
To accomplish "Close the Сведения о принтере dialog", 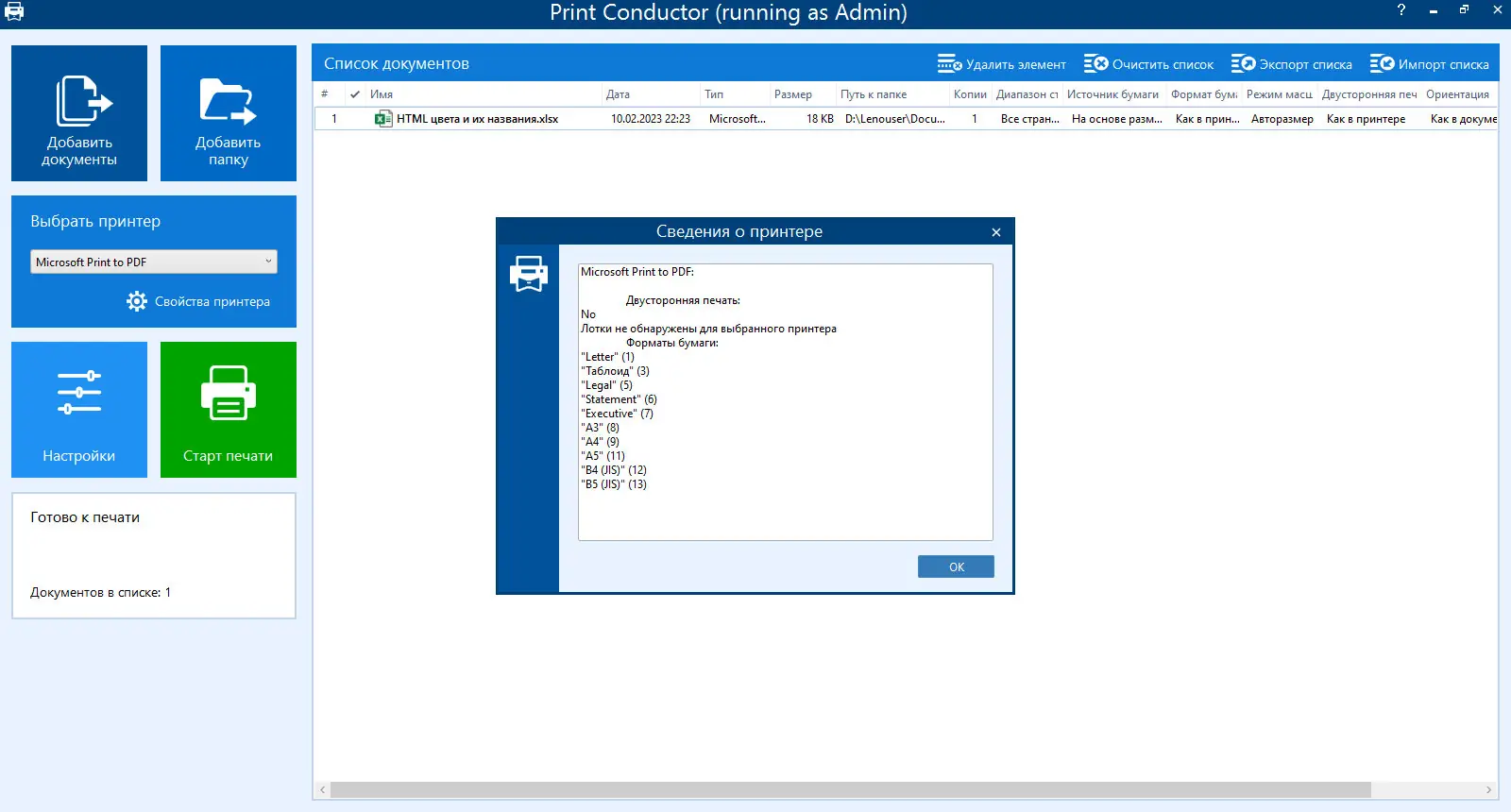I will coord(995,232).
